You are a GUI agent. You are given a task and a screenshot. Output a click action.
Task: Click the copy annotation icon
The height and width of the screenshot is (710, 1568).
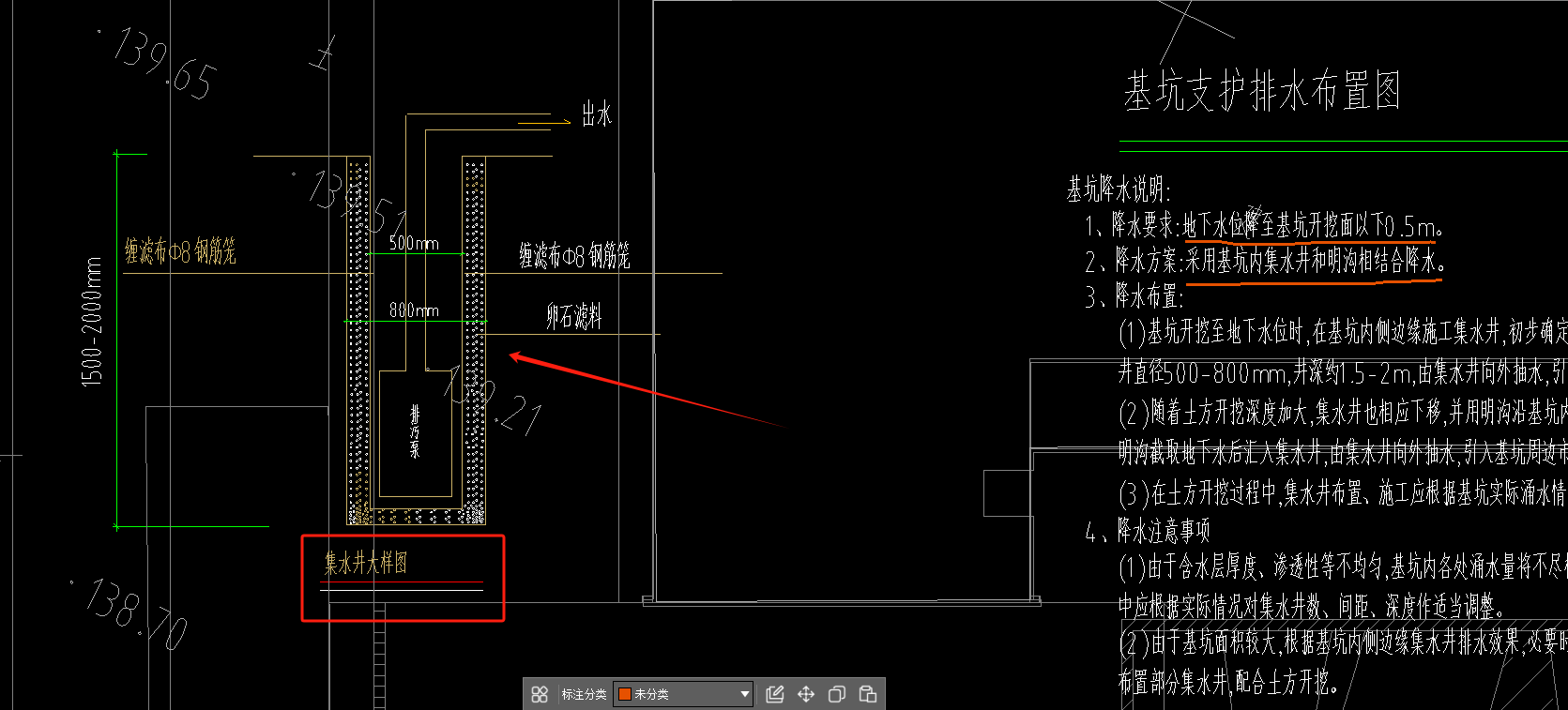coord(837,694)
